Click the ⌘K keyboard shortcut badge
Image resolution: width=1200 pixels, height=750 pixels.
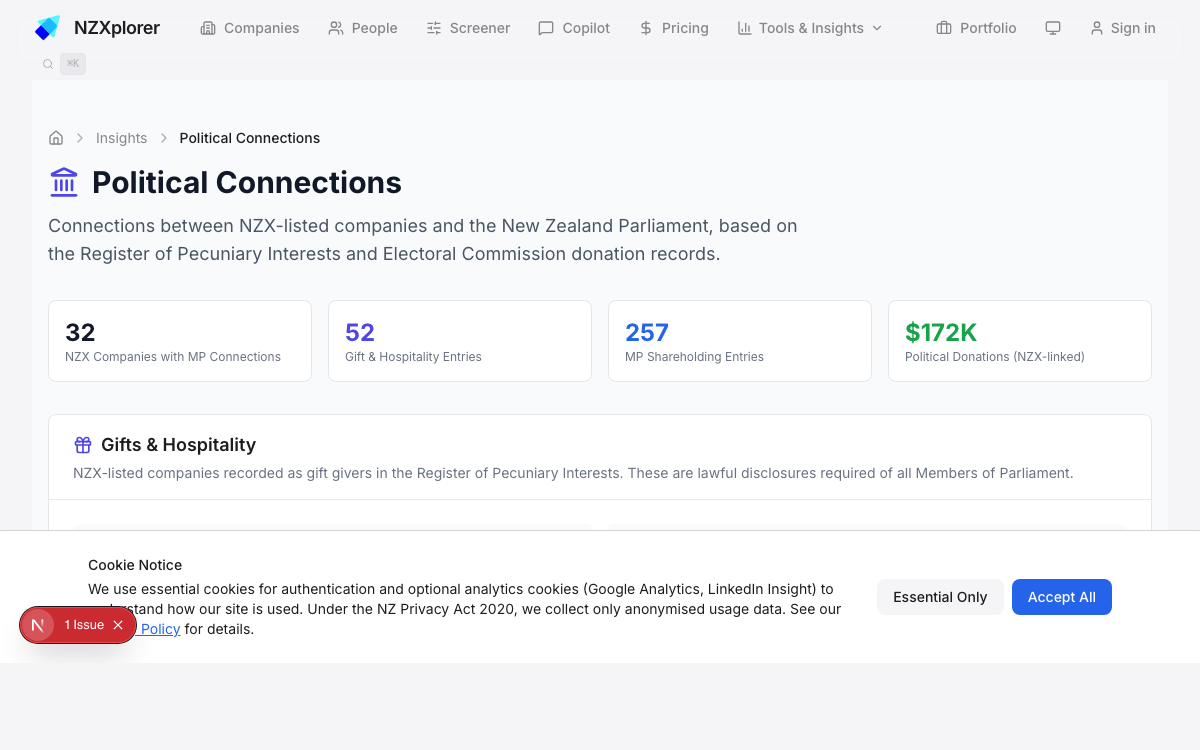[73, 64]
